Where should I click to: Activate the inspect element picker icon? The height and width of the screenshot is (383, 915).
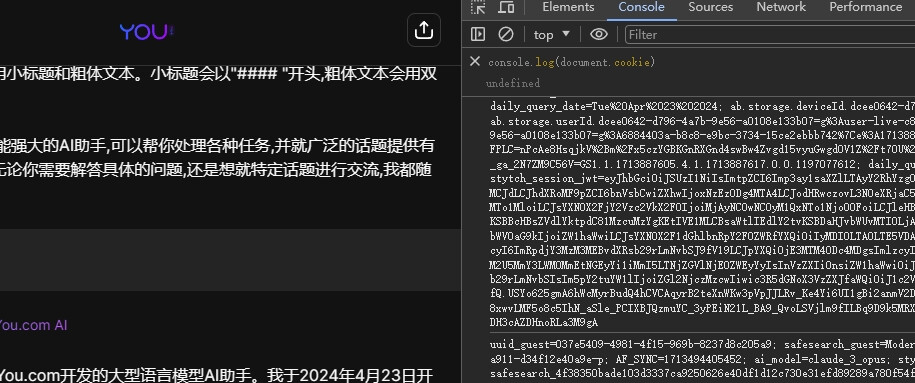479,7
